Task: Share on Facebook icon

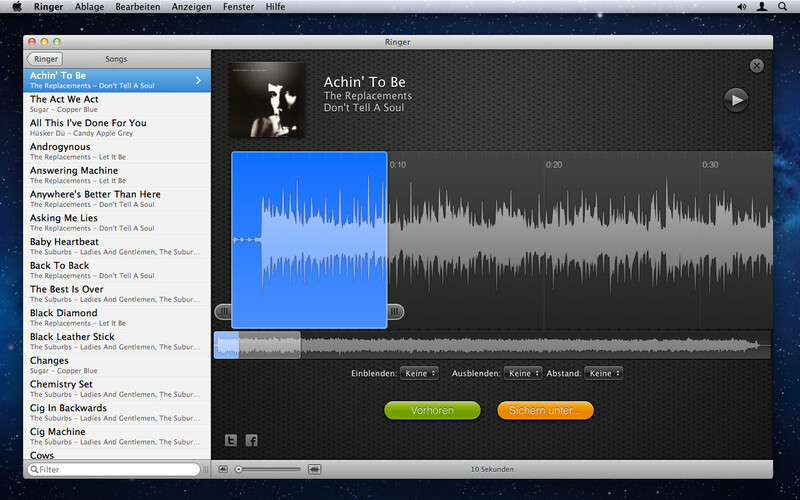Action: tap(252, 440)
